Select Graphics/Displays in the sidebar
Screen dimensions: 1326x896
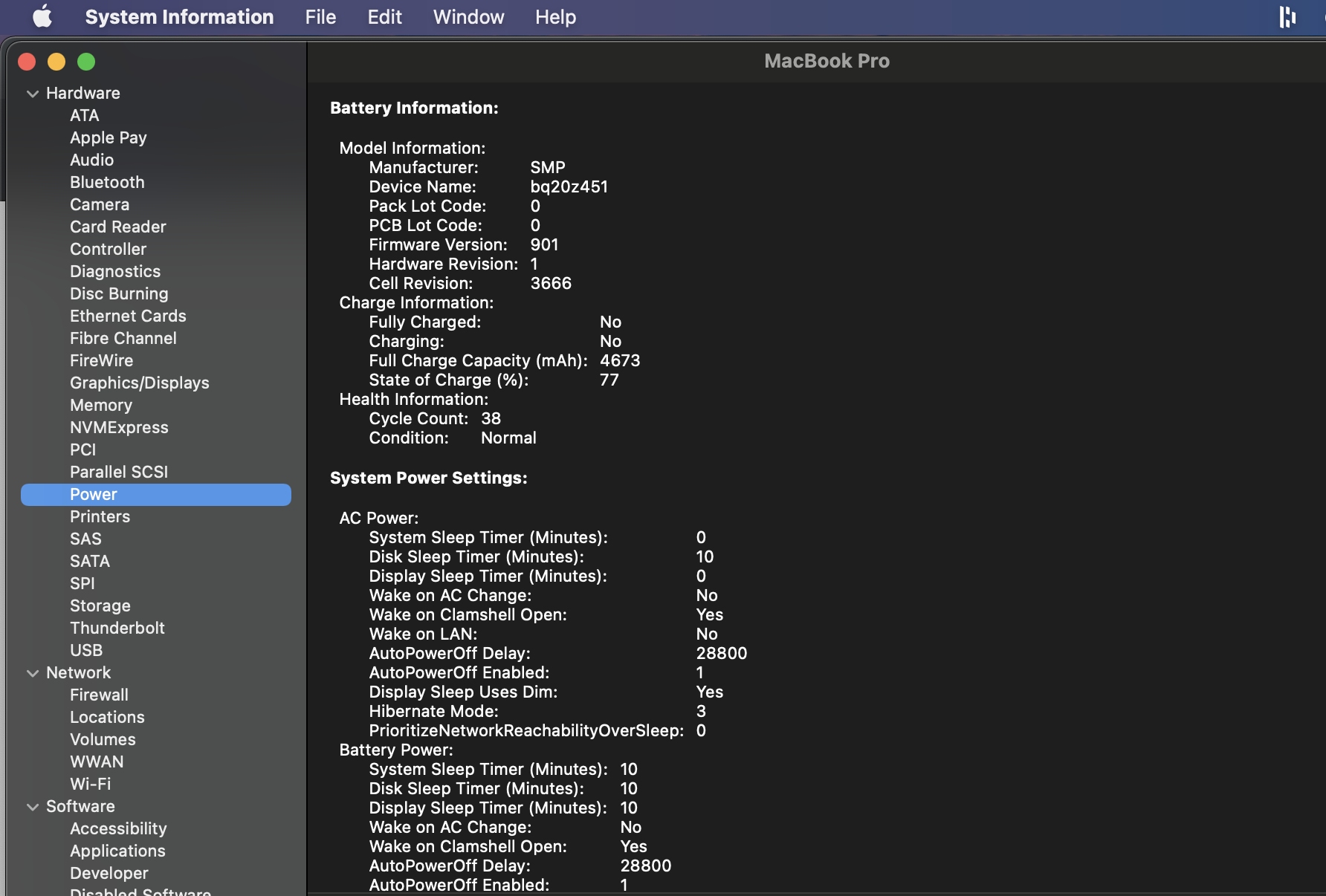140,383
